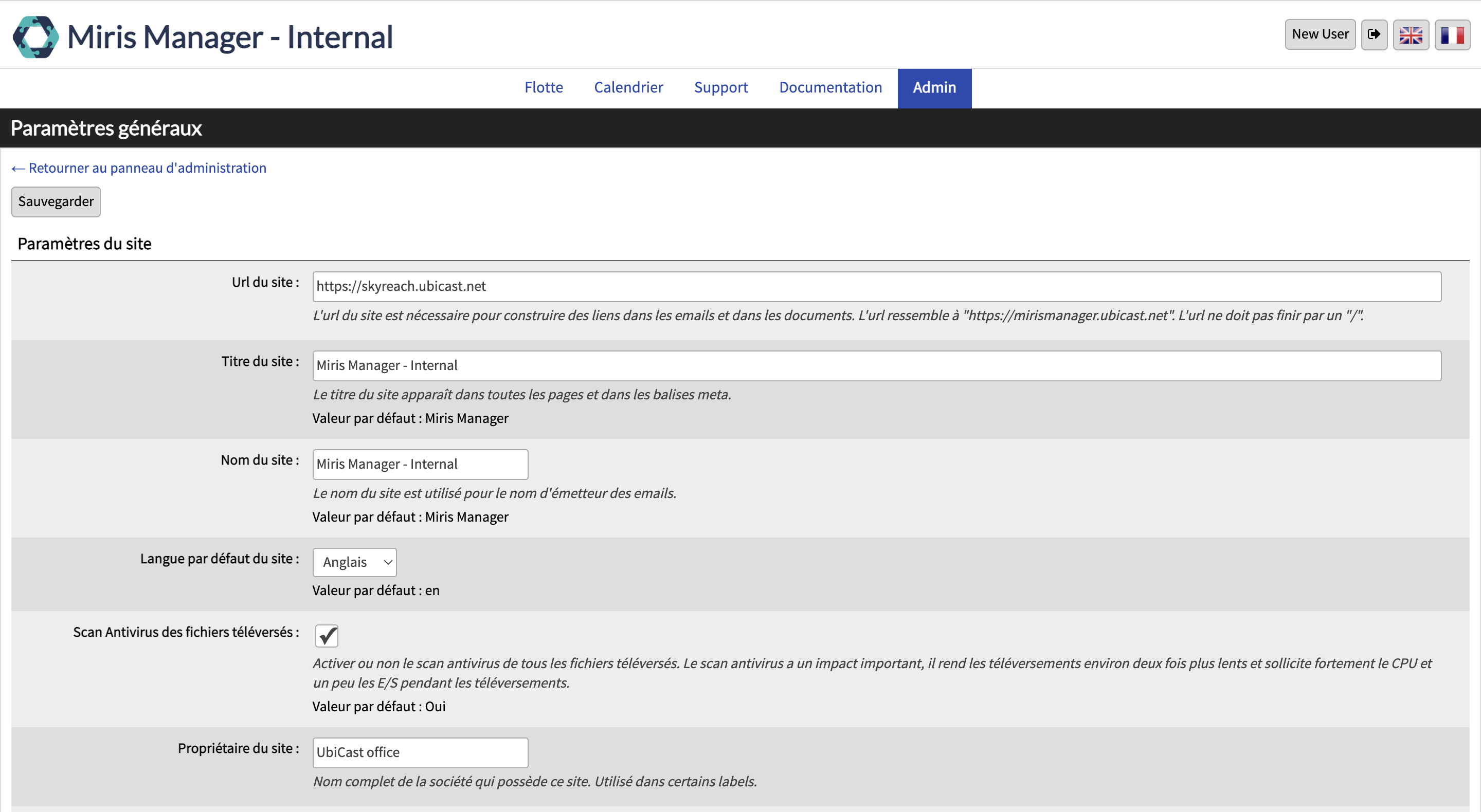Click the Propriétaire du site input field
Viewport: 1481px width, 812px height.
click(420, 753)
